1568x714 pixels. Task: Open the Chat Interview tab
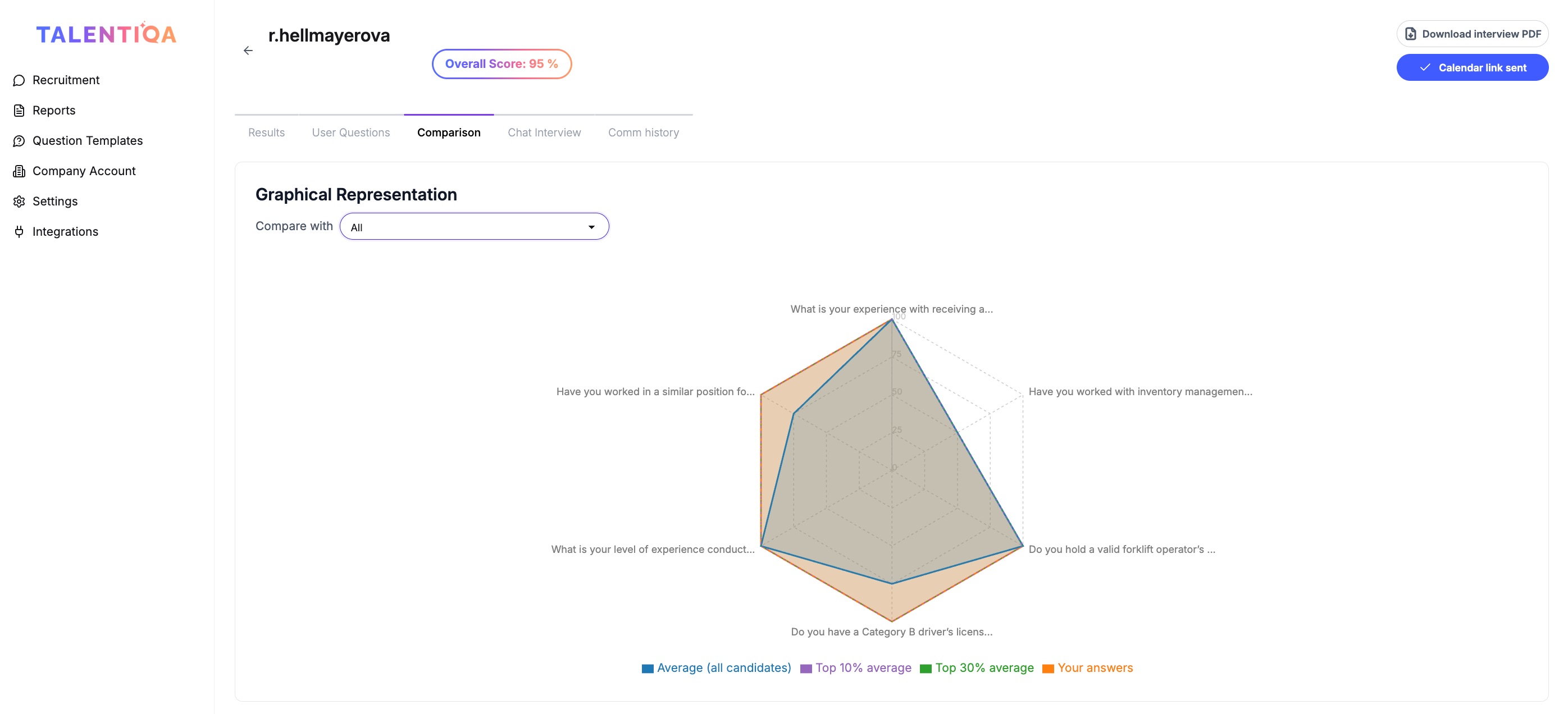[x=544, y=132]
